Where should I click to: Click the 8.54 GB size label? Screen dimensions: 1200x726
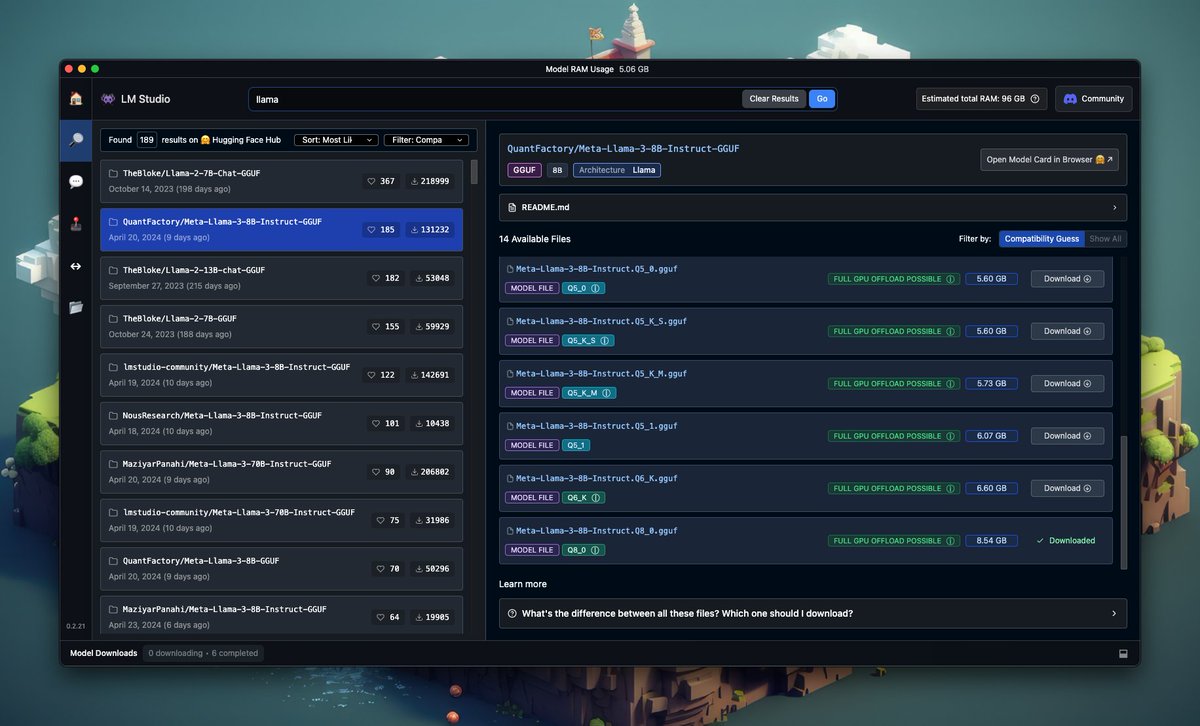pyautogui.click(x=991, y=541)
